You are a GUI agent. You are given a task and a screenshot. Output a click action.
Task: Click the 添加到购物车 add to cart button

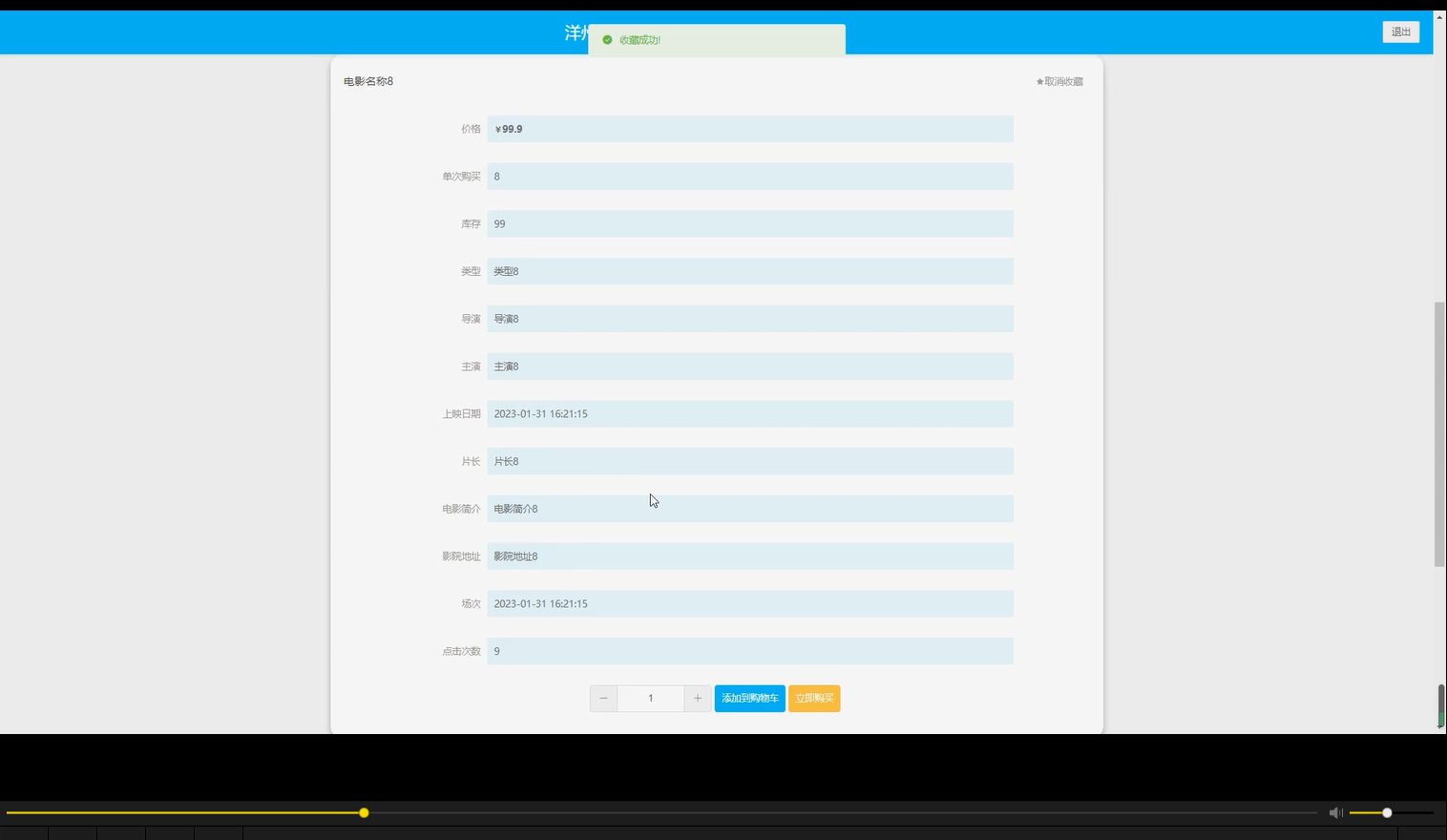point(749,698)
